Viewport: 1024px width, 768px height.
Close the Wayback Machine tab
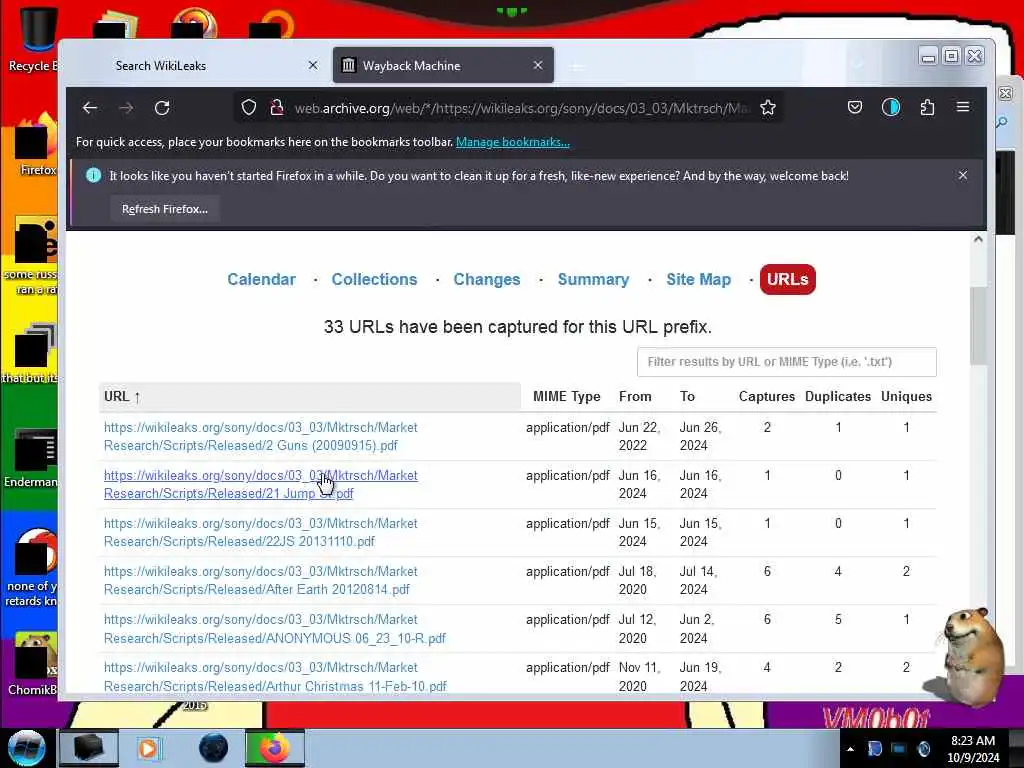tap(537, 65)
